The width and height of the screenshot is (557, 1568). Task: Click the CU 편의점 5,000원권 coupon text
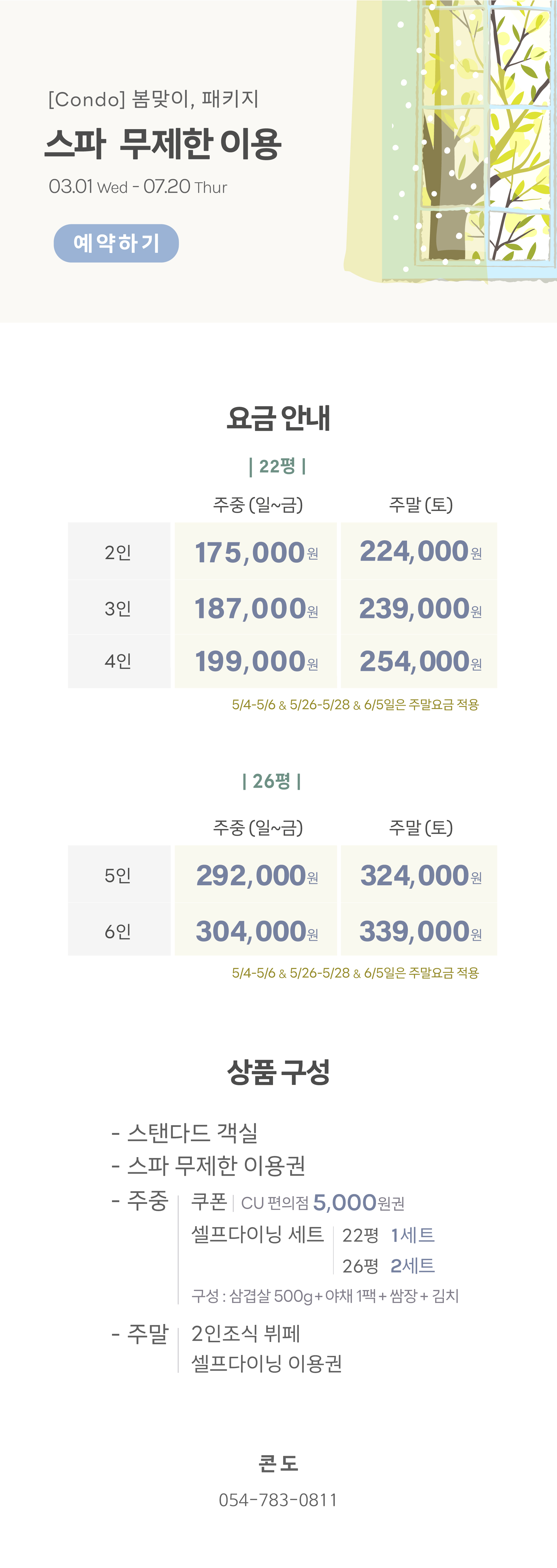click(x=323, y=1203)
